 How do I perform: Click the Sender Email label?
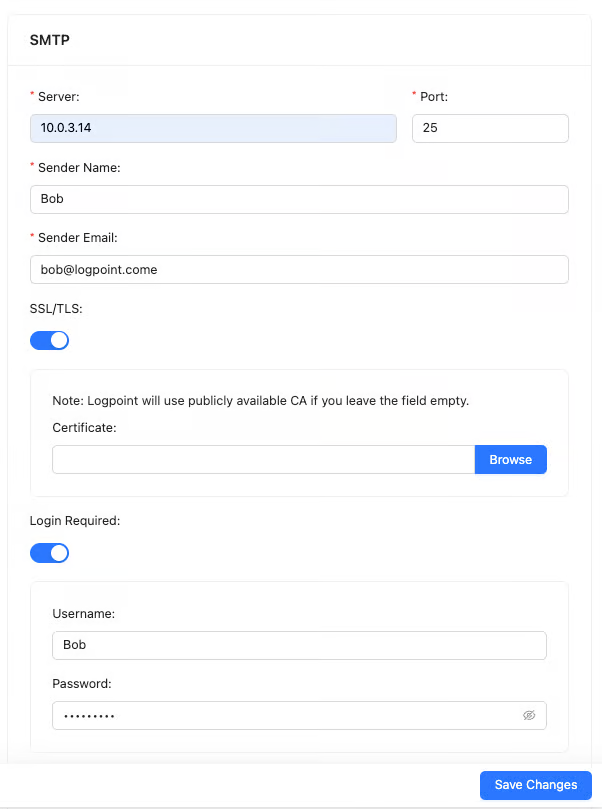click(x=78, y=238)
